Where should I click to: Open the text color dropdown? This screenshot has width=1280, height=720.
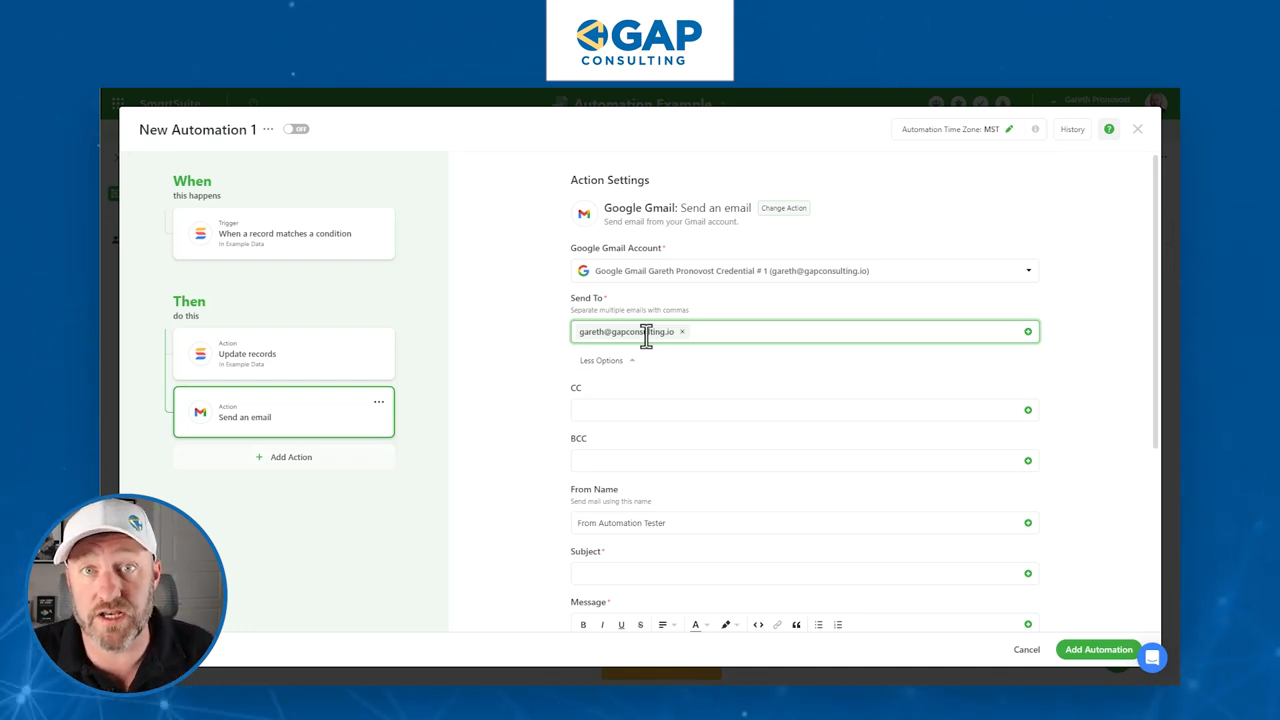[700, 625]
